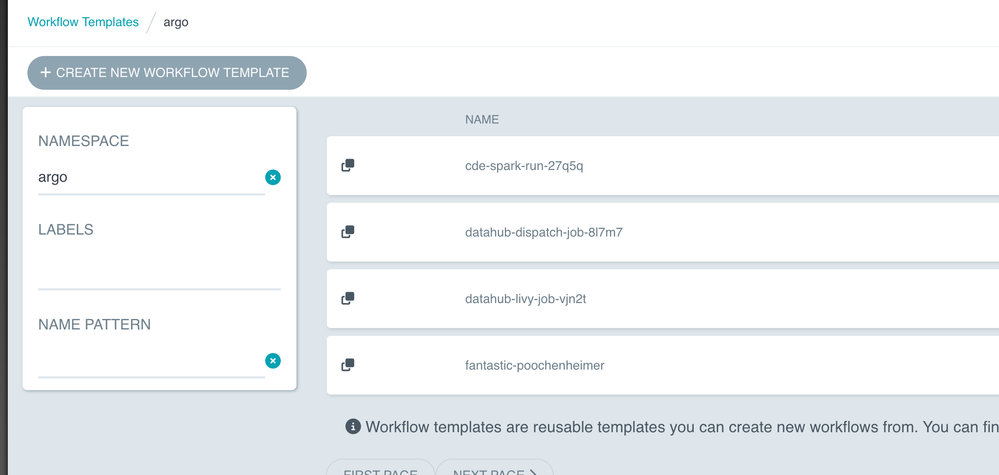Clear the Namespace field with x icon
This screenshot has height=475, width=999.
point(273,178)
